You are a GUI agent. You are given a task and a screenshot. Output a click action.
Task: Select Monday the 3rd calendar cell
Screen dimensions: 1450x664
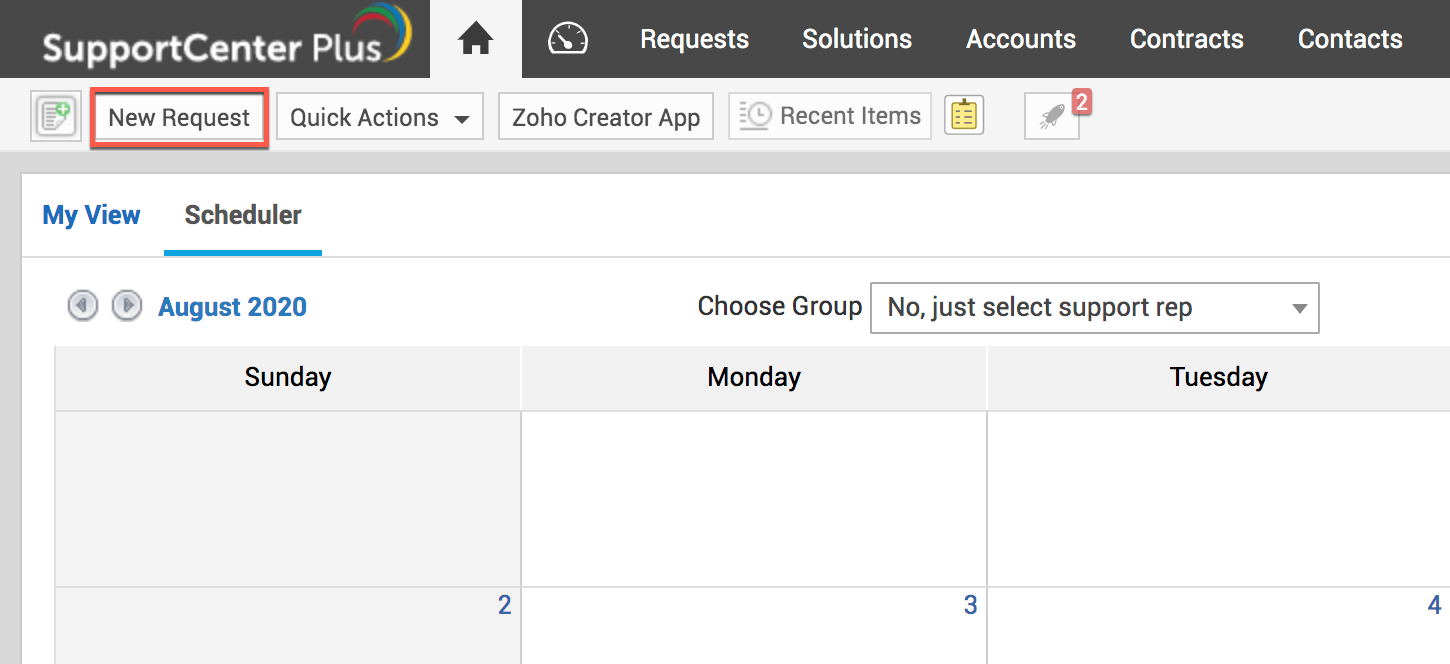(x=754, y=625)
